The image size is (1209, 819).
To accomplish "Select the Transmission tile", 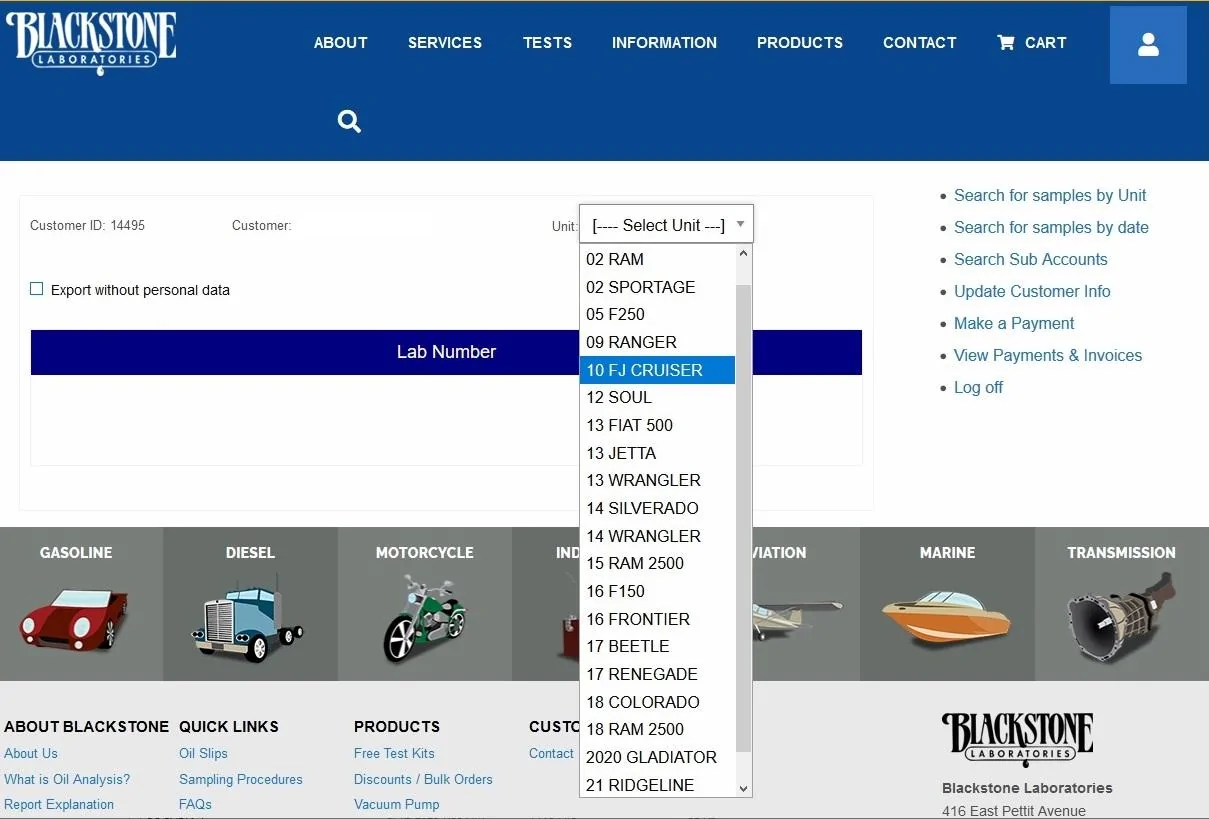I will [1122, 604].
